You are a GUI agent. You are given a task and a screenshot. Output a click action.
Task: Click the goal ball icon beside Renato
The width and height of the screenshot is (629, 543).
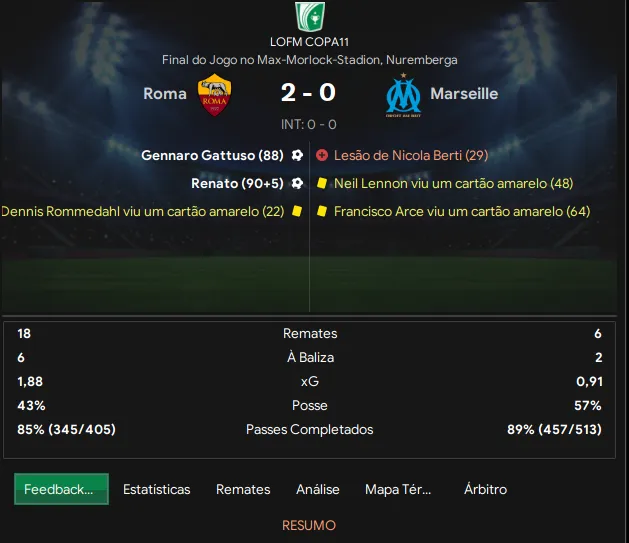(297, 184)
